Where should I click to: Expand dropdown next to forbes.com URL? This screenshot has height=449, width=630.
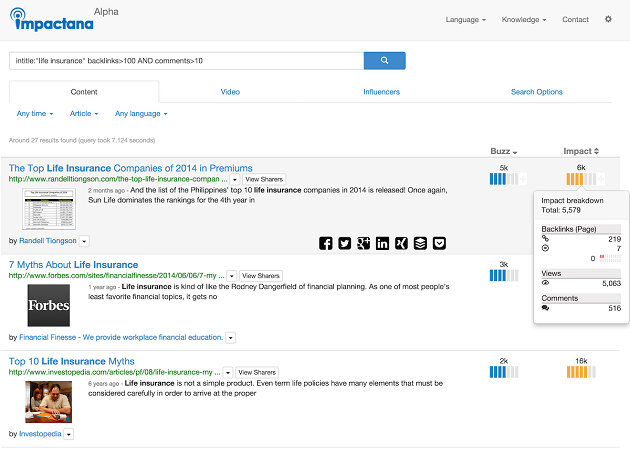[x=231, y=276]
